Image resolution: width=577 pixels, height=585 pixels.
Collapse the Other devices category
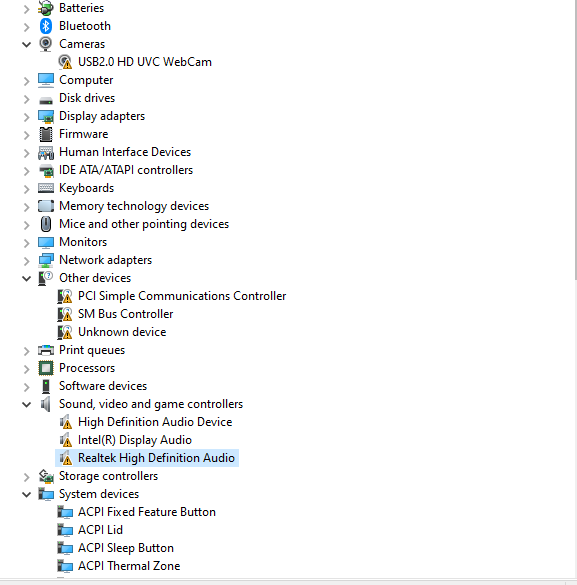pyautogui.click(x=26, y=278)
